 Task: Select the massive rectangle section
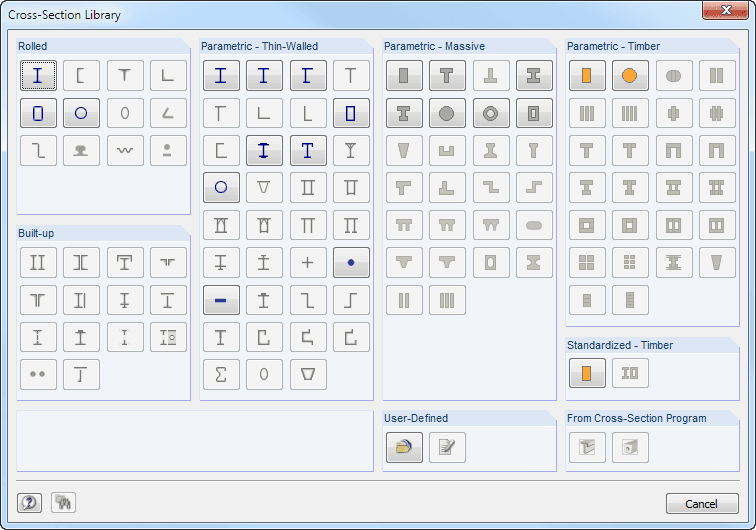point(404,76)
